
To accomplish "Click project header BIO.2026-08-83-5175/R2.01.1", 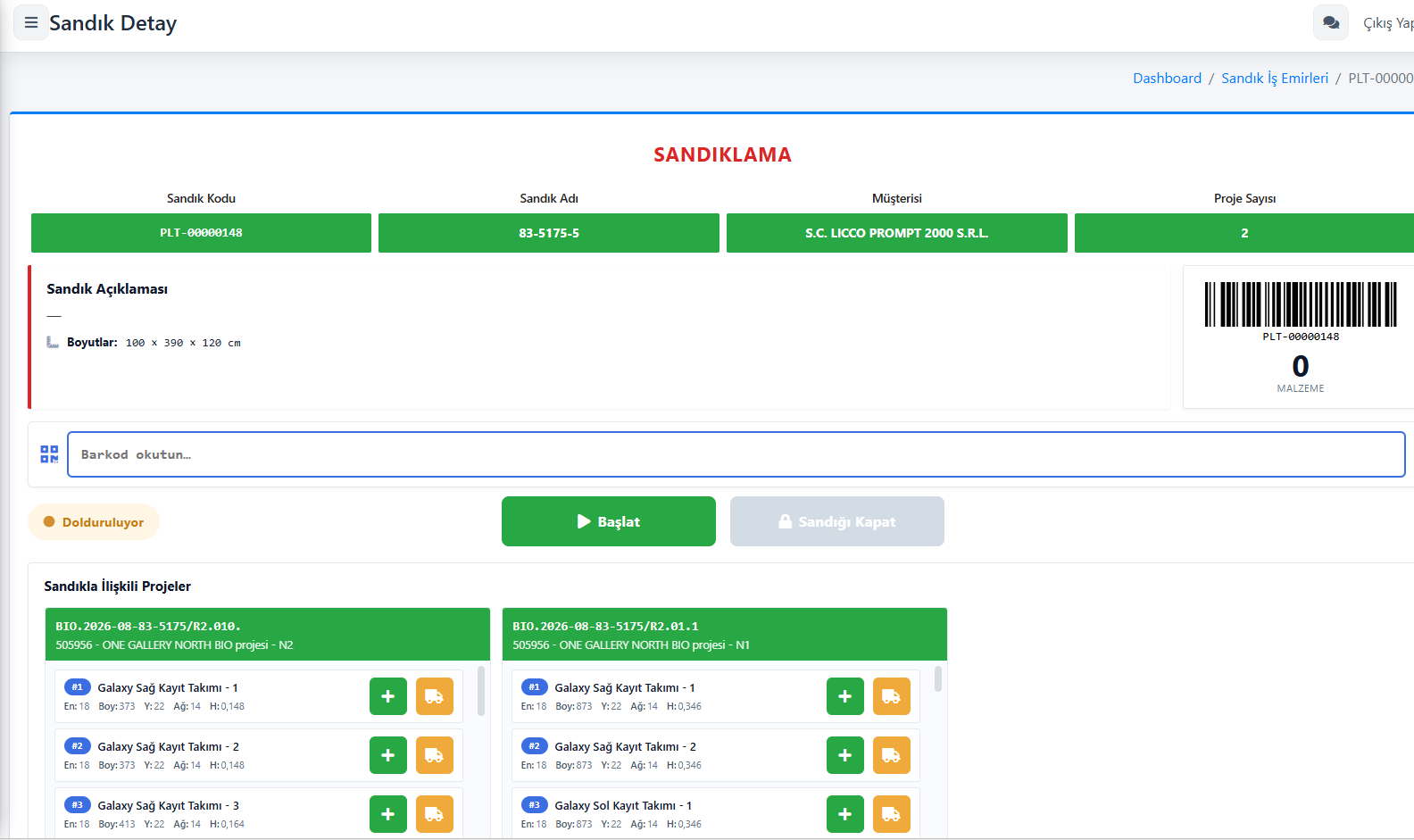I will pos(725,635).
